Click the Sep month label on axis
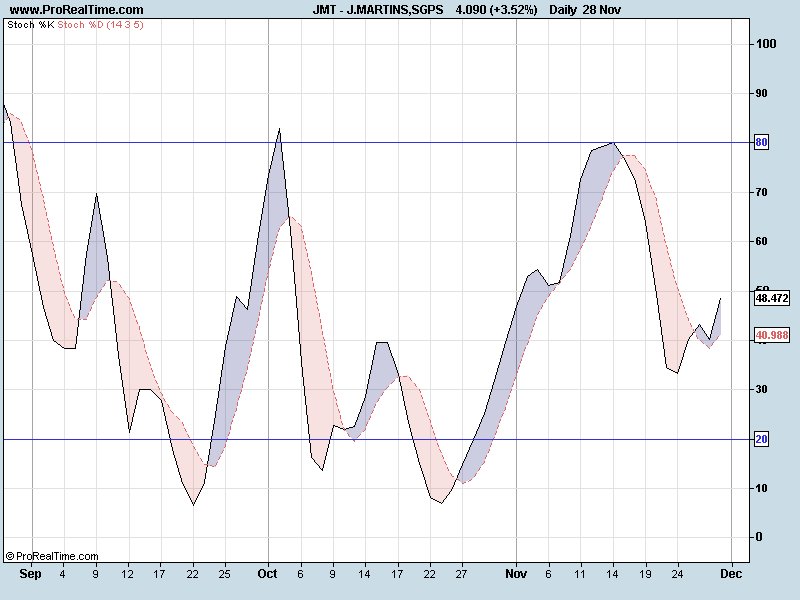This screenshot has width=800, height=600. click(x=30, y=574)
